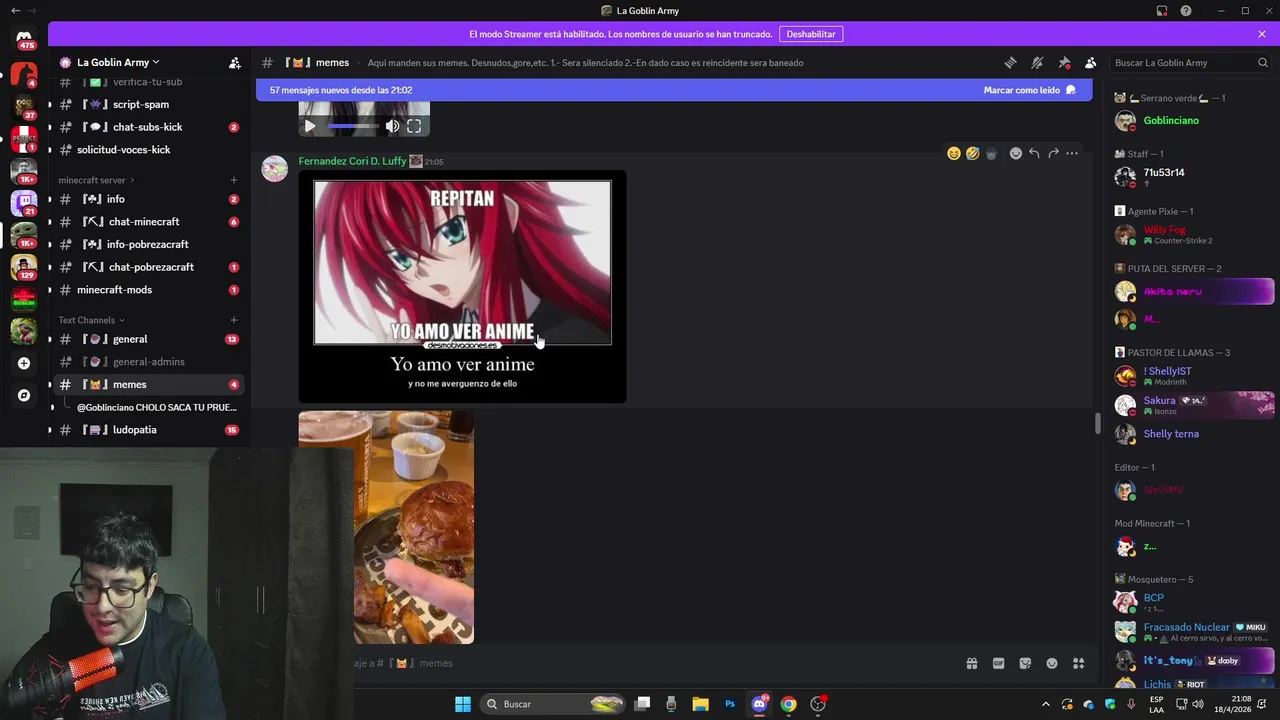
Task: Mute the video attachment audio
Action: coord(392,126)
